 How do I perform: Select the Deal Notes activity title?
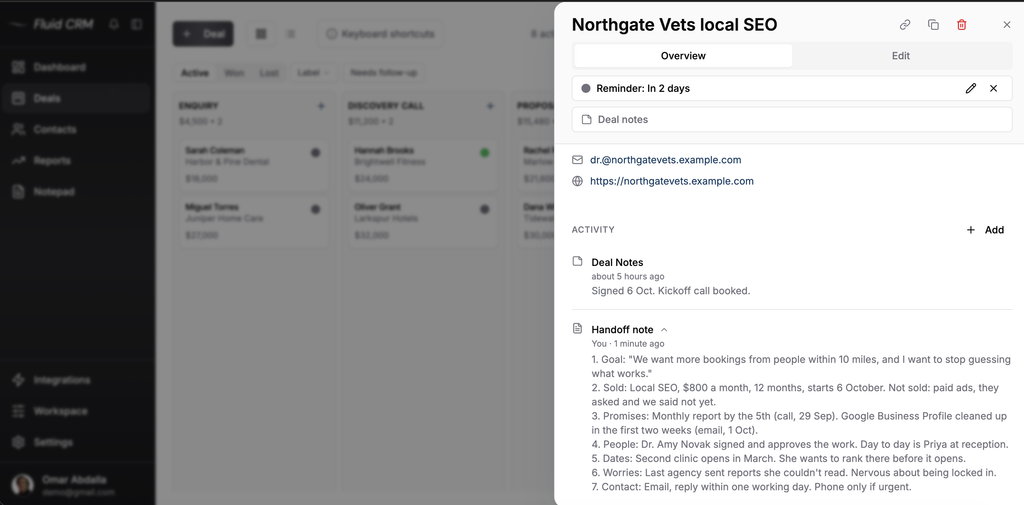pyautogui.click(x=617, y=262)
